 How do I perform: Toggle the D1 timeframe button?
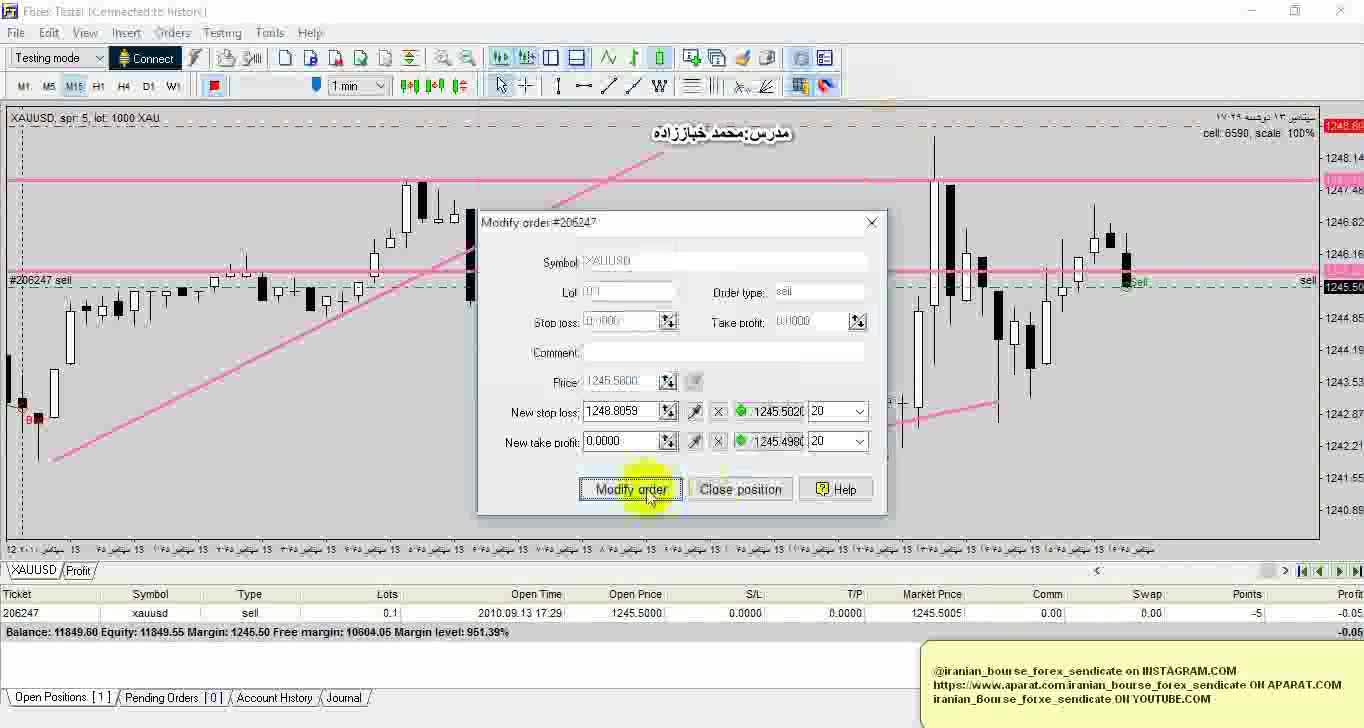pyautogui.click(x=148, y=86)
